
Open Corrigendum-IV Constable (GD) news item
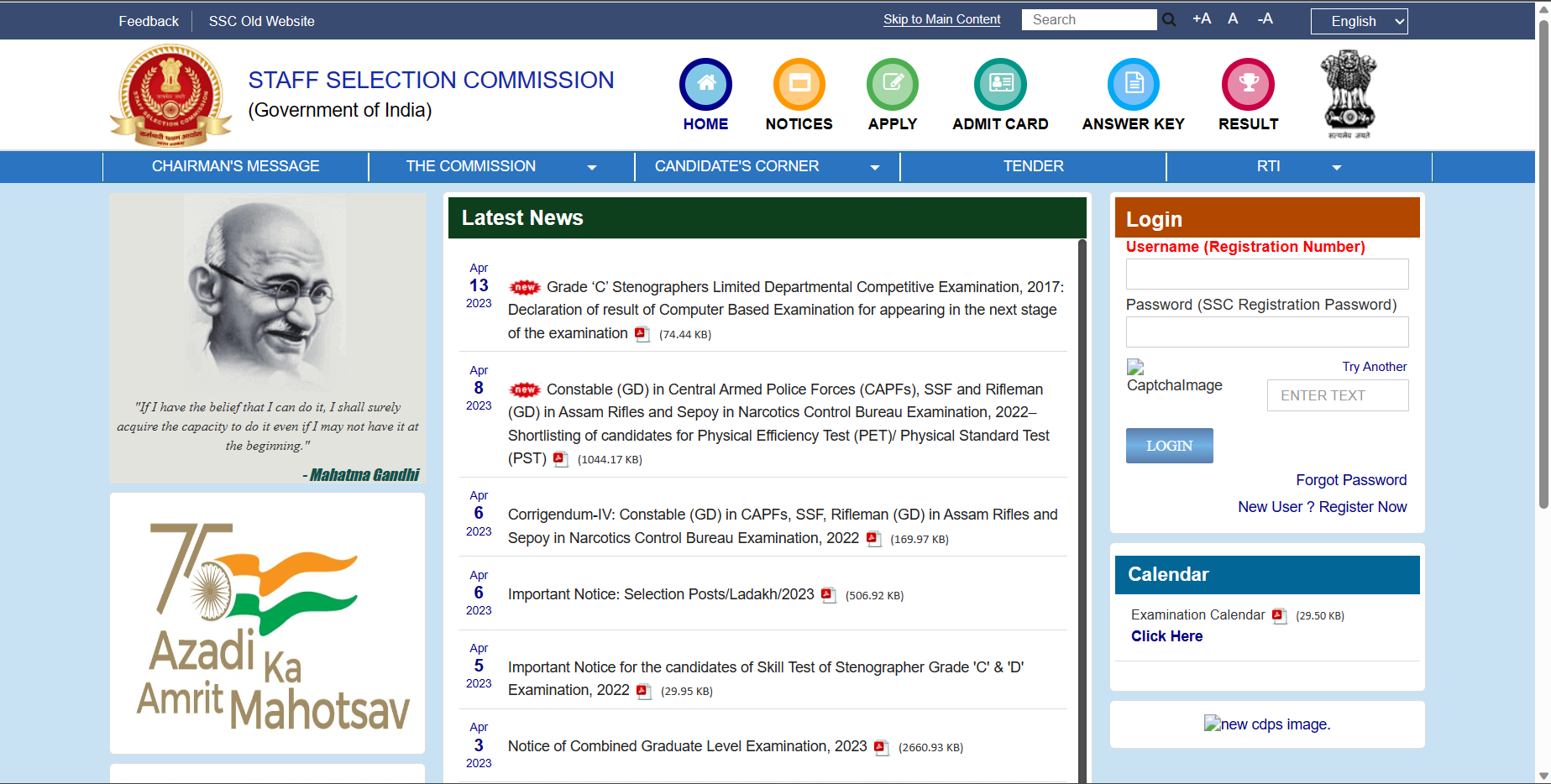tap(783, 526)
